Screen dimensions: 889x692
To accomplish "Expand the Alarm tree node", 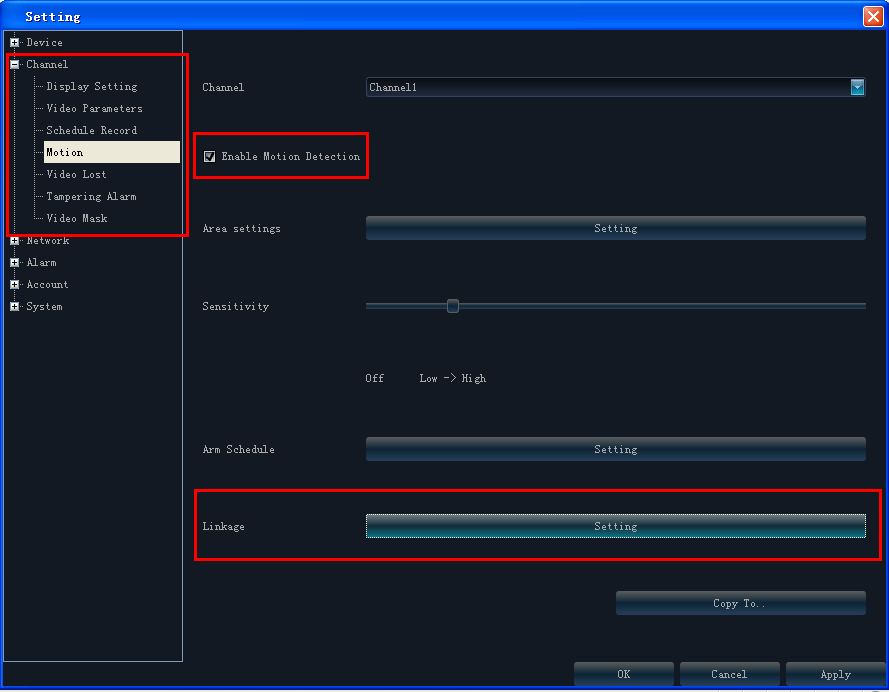I will (x=15, y=263).
